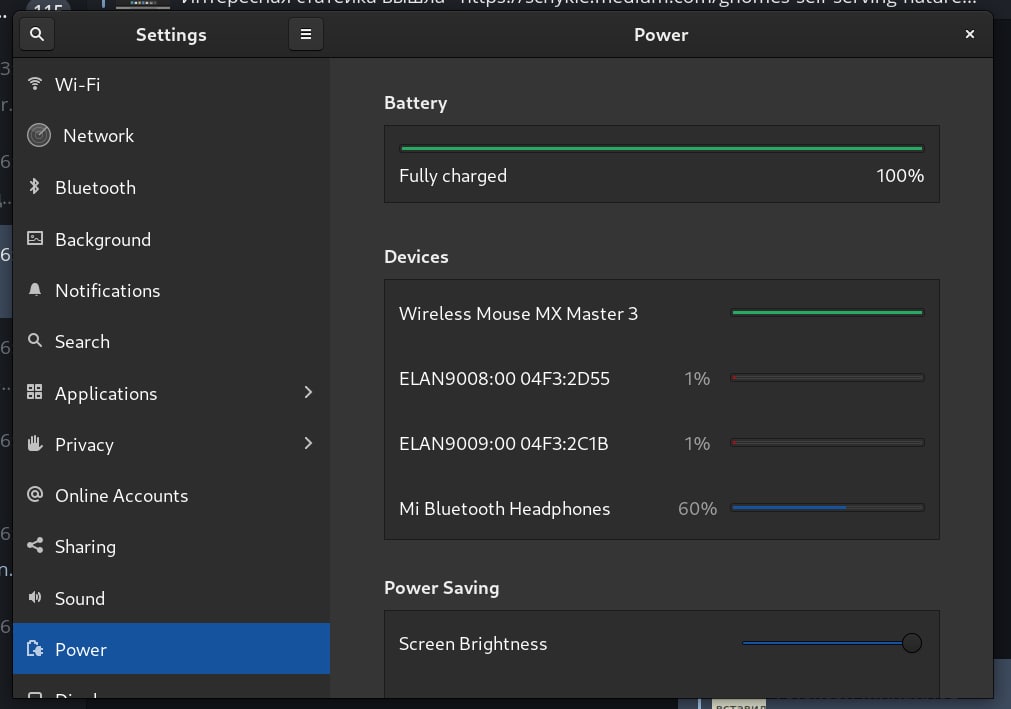
Task: Click the Sharing icon in sidebar
Action: point(35,546)
